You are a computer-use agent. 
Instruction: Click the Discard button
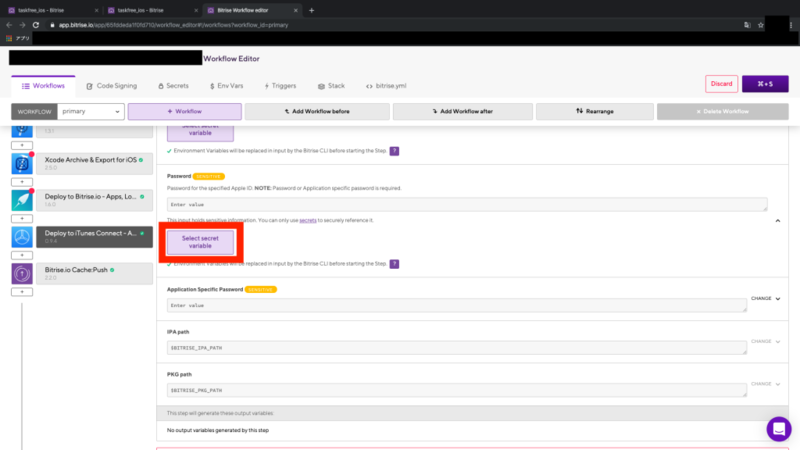[x=721, y=84]
